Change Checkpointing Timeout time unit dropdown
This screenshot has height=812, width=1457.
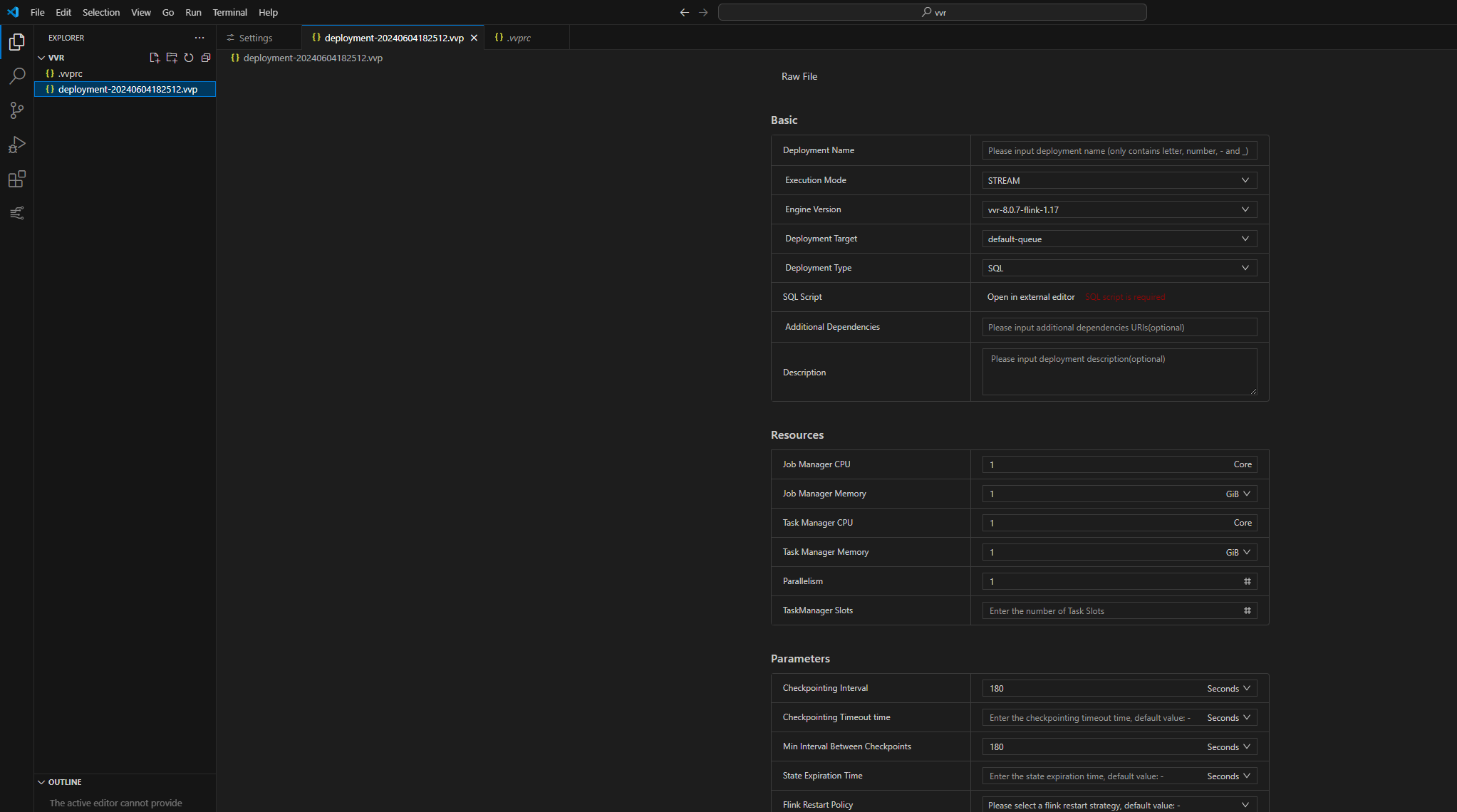tap(1228, 717)
